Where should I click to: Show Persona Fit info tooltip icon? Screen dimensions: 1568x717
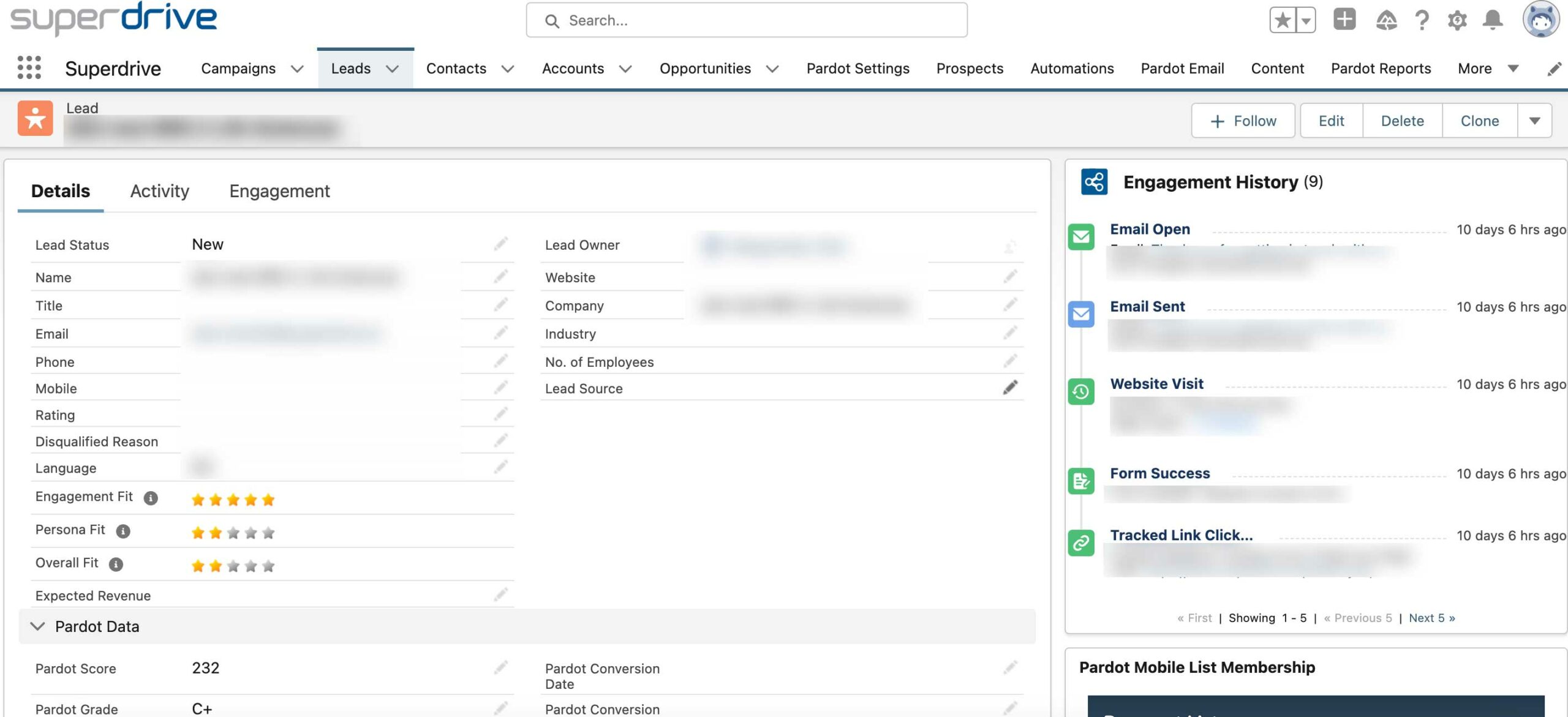pyautogui.click(x=123, y=531)
